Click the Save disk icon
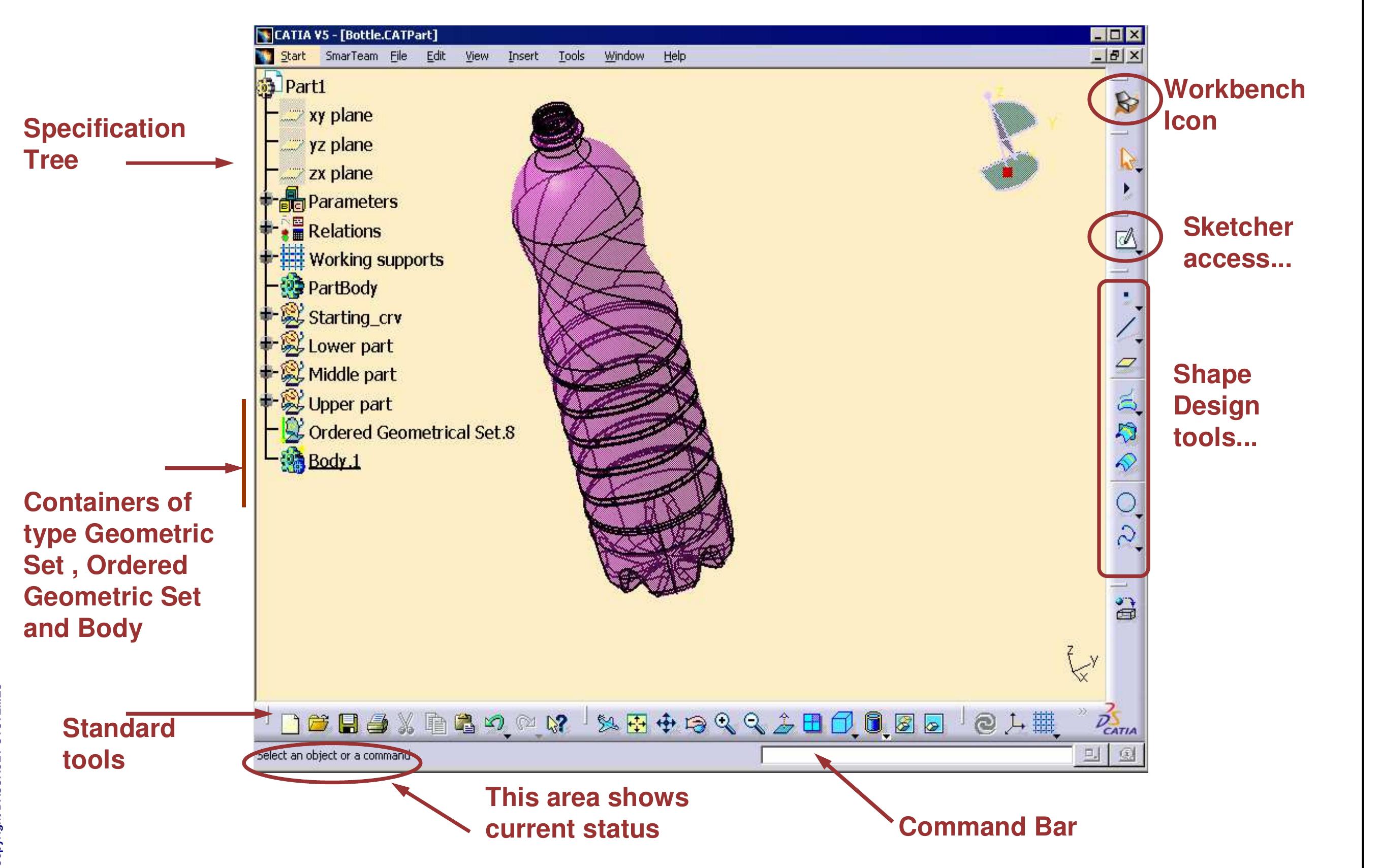Image resolution: width=1380 pixels, height=868 pixels. 348,724
